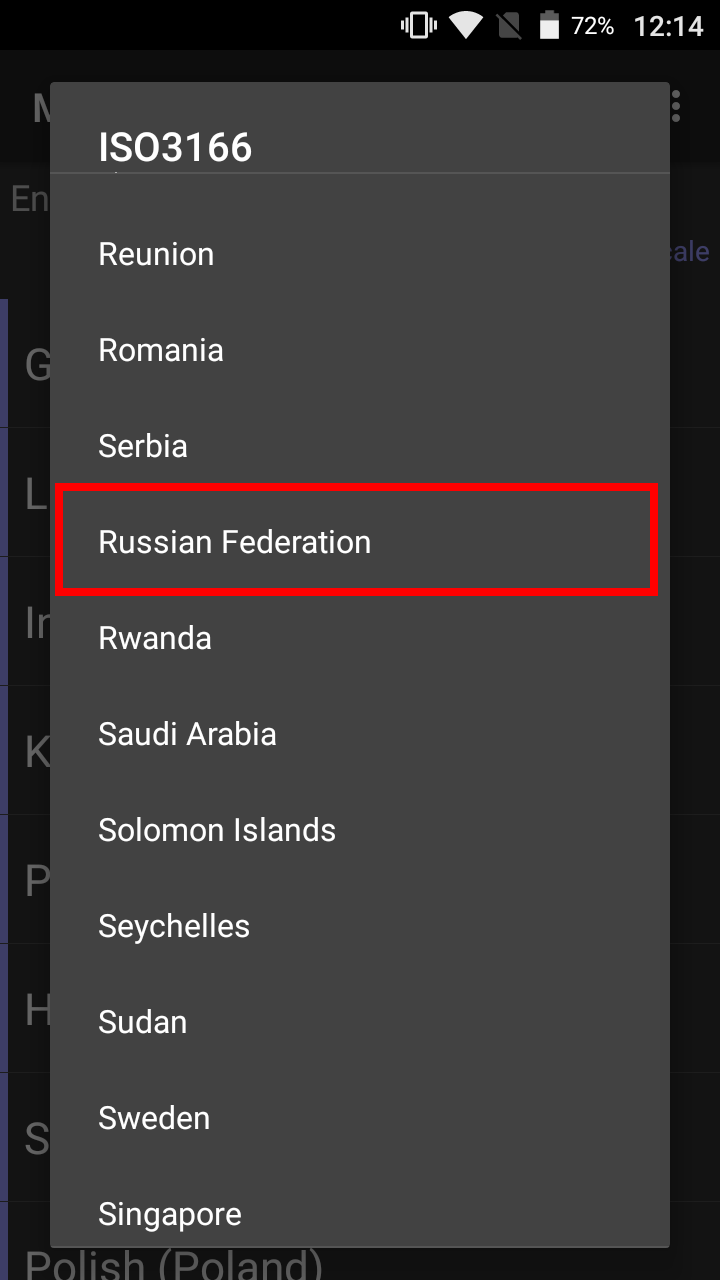
Task: Tap the 12:14 clock in status bar
Action: [669, 26]
